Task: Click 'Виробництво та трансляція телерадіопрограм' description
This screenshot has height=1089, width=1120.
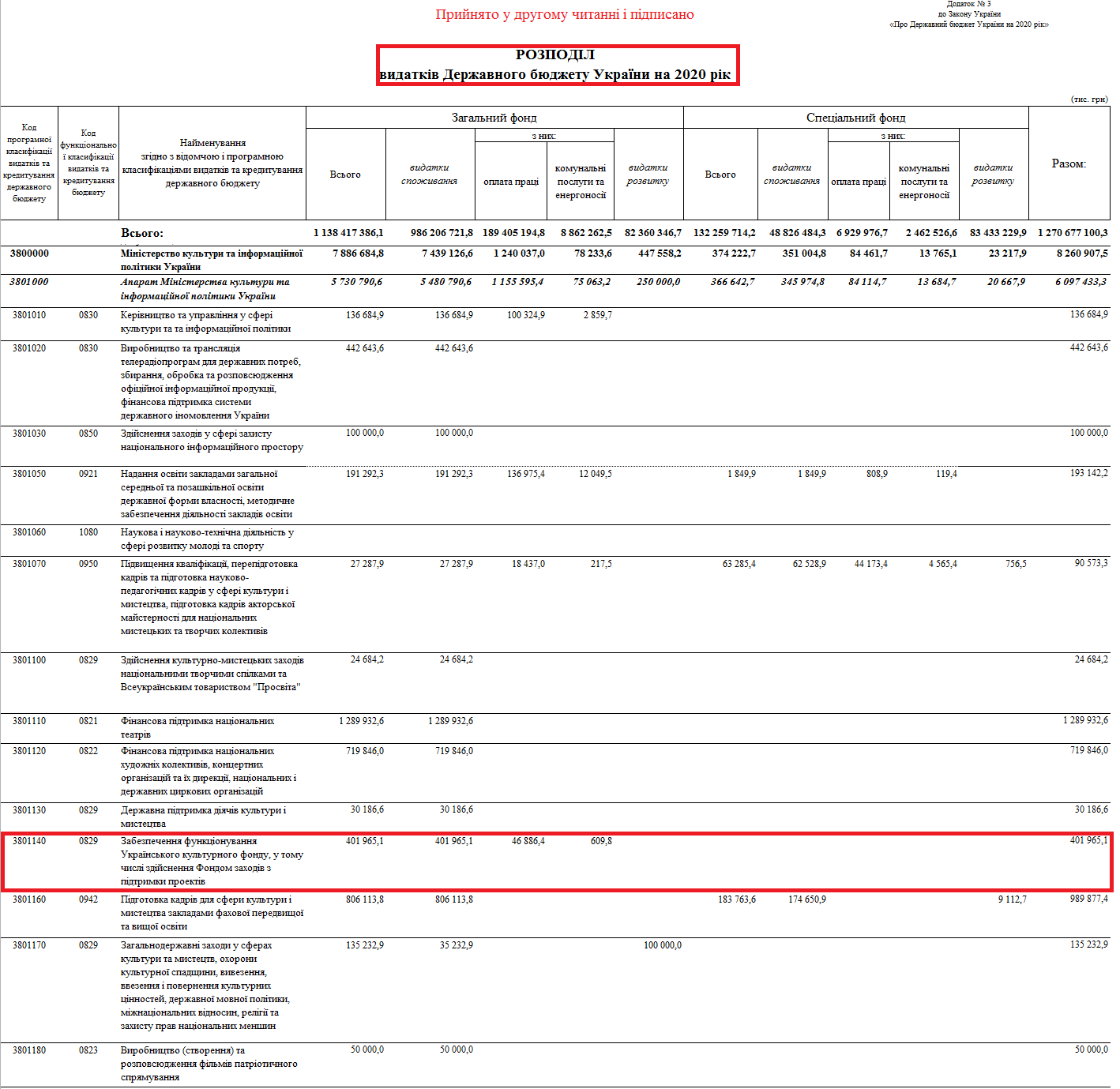Action: (x=211, y=382)
